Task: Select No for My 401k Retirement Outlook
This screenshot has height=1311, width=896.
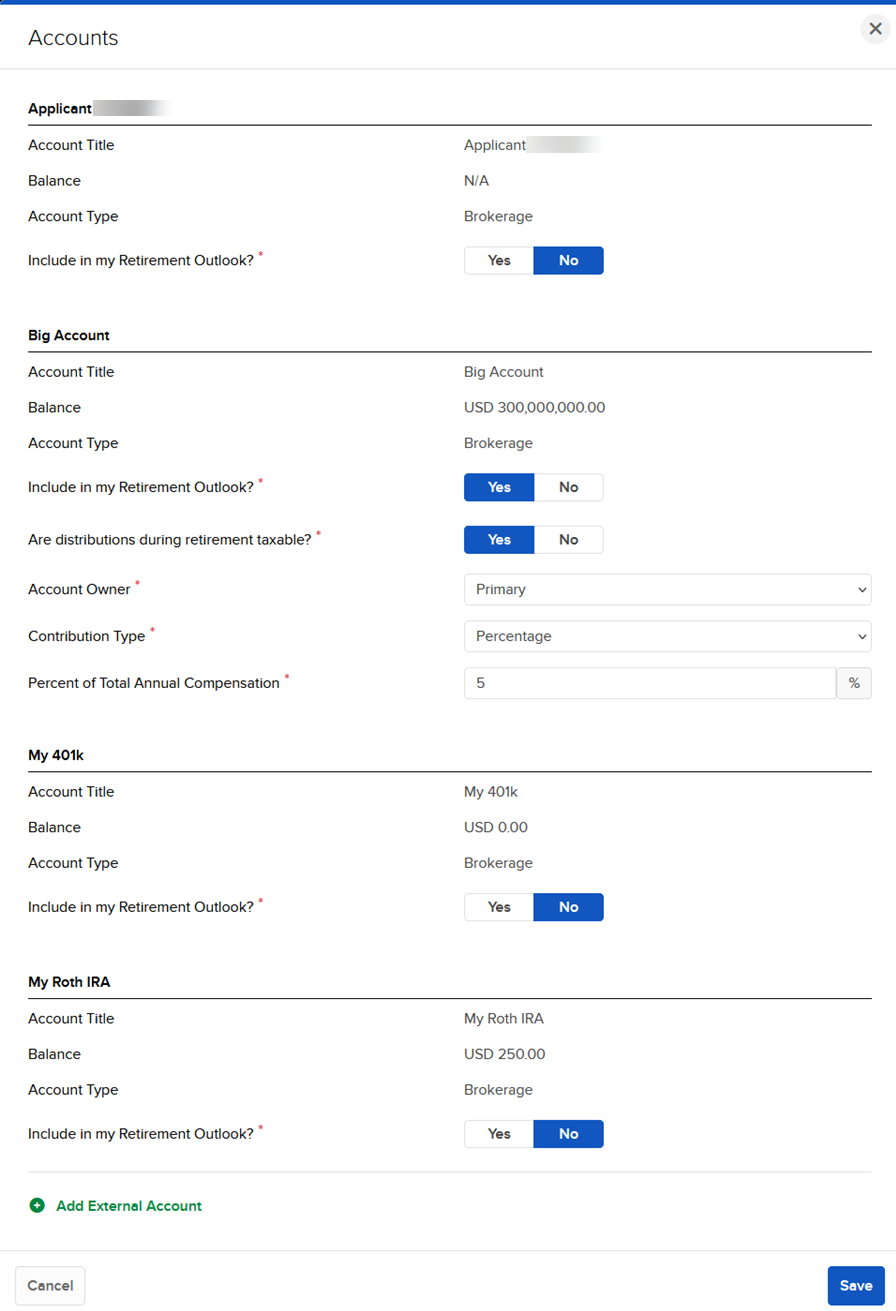Action: (568, 908)
